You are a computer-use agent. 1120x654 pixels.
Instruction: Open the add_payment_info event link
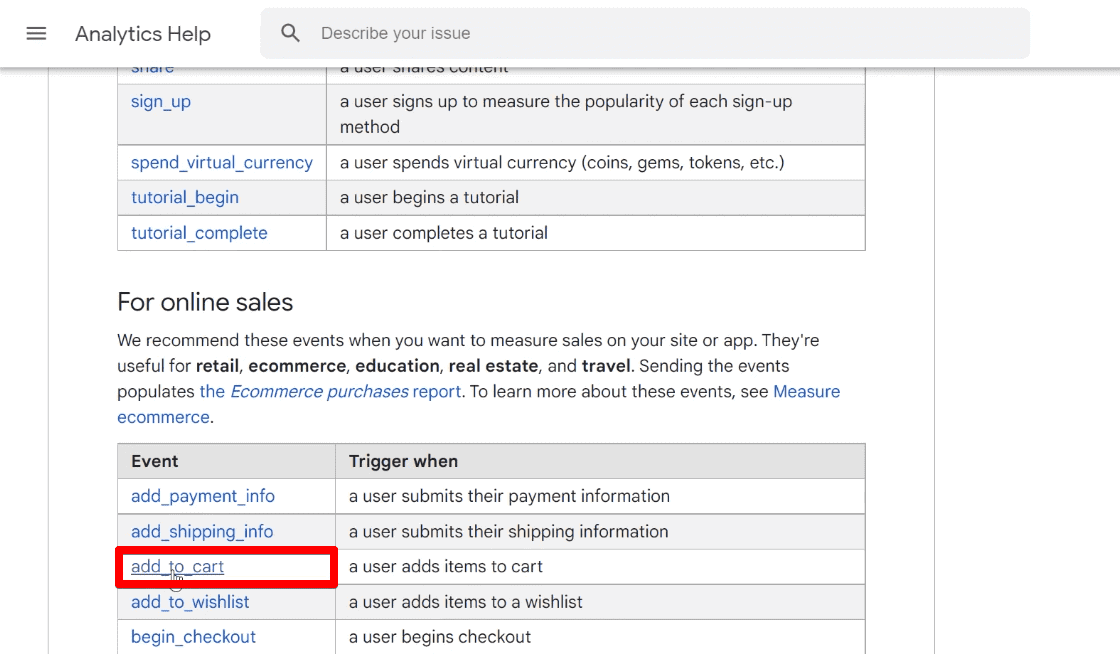click(x=201, y=496)
